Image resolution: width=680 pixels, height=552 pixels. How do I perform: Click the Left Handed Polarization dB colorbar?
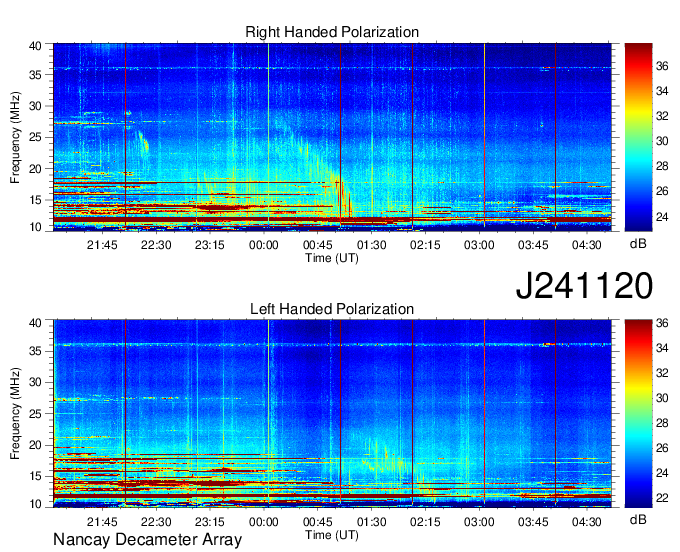click(x=638, y=414)
